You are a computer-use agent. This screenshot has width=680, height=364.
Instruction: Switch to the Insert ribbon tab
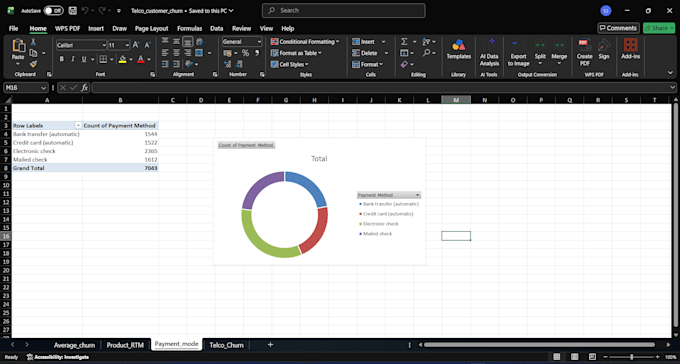(96, 29)
